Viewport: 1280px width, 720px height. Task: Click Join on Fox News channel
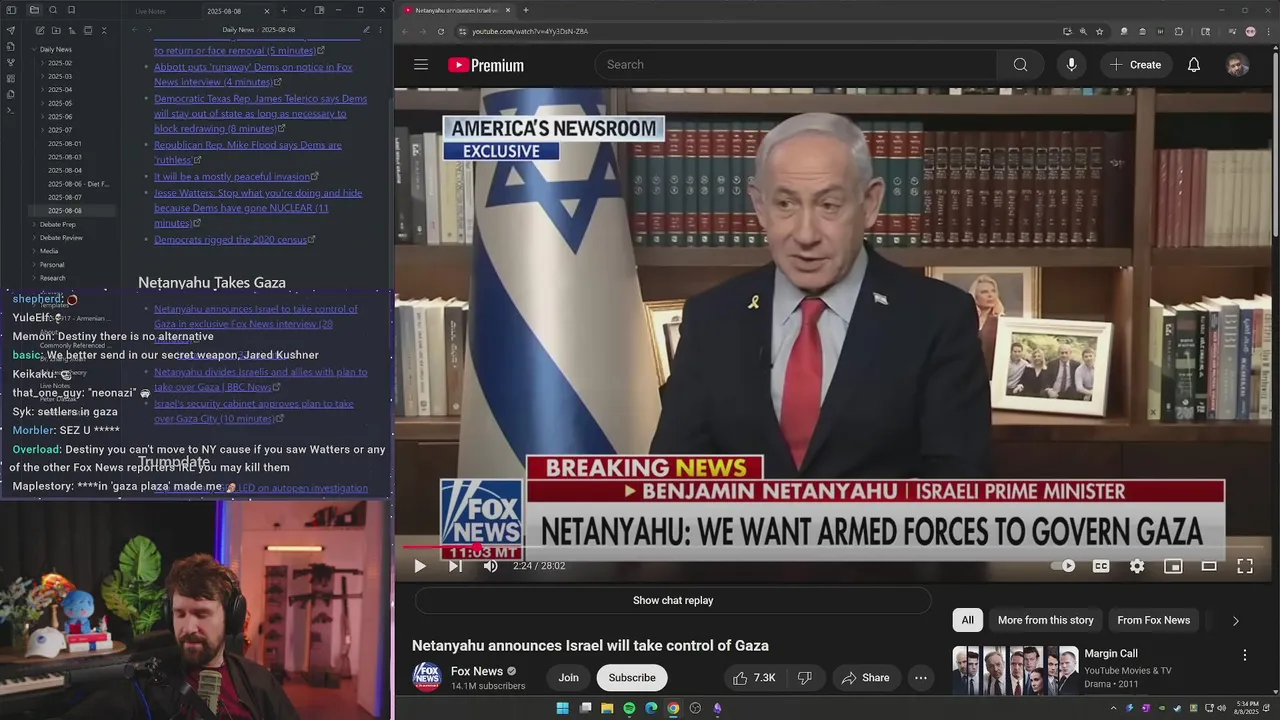tap(568, 678)
